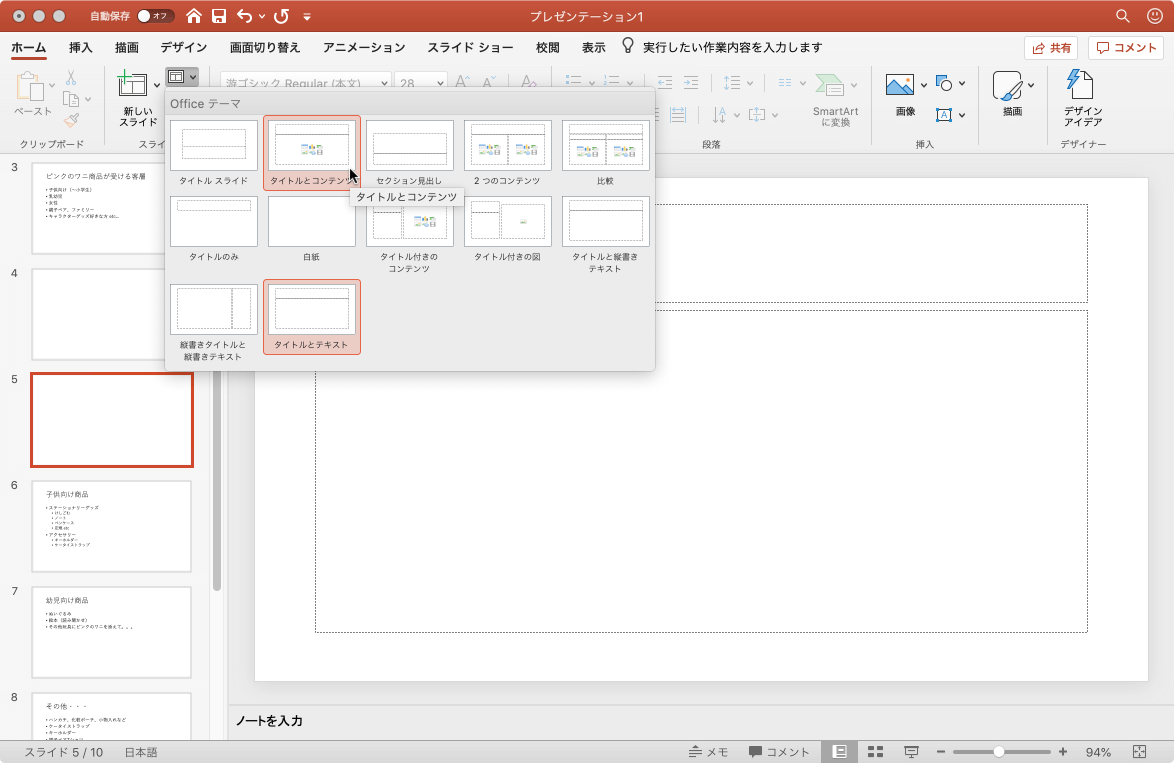This screenshot has height=763, width=1174.
Task: Switch to slide sorter grid view icon
Action: pos(875,752)
